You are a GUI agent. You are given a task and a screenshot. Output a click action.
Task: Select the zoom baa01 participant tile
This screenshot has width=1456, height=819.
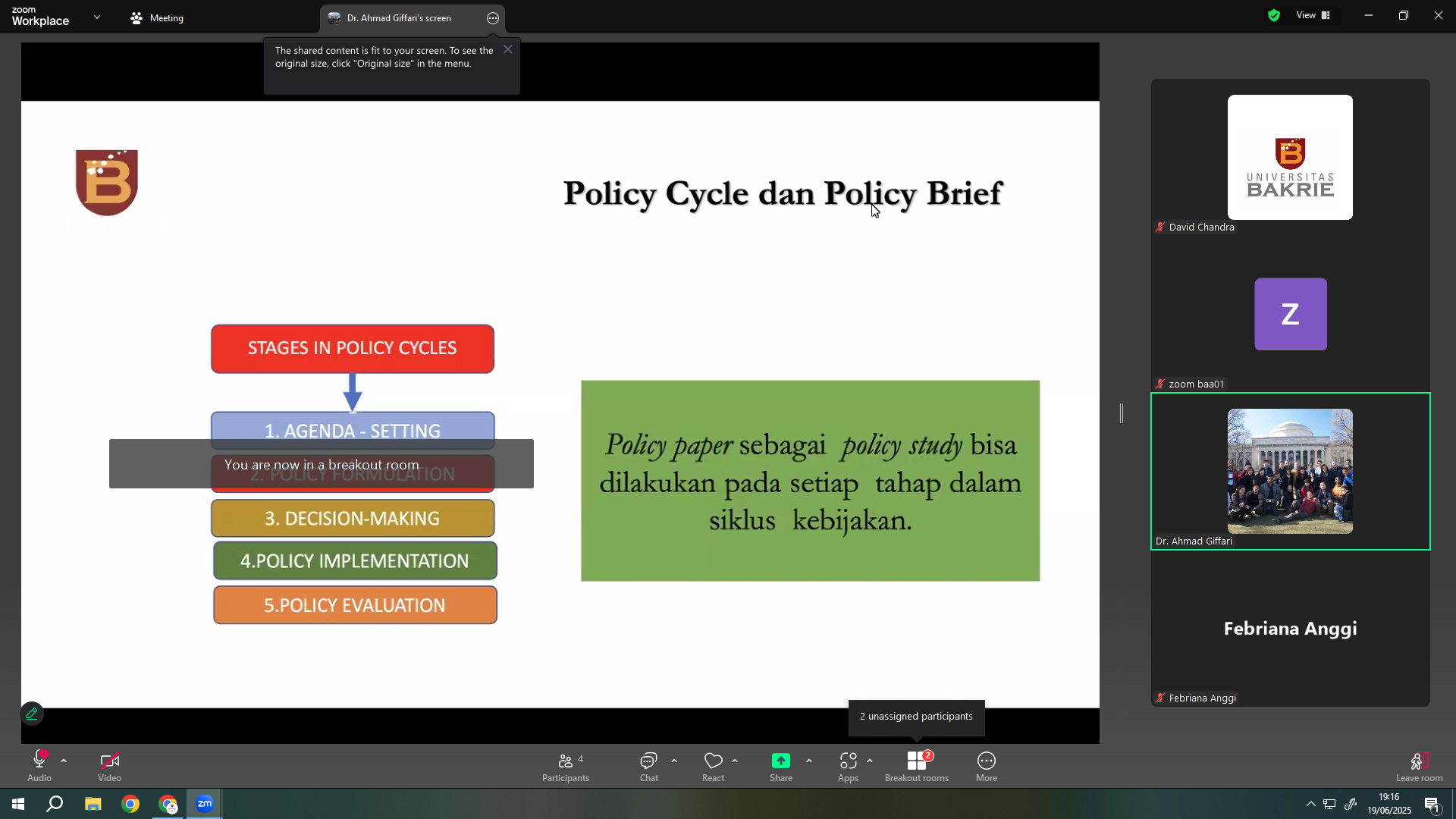[1290, 314]
